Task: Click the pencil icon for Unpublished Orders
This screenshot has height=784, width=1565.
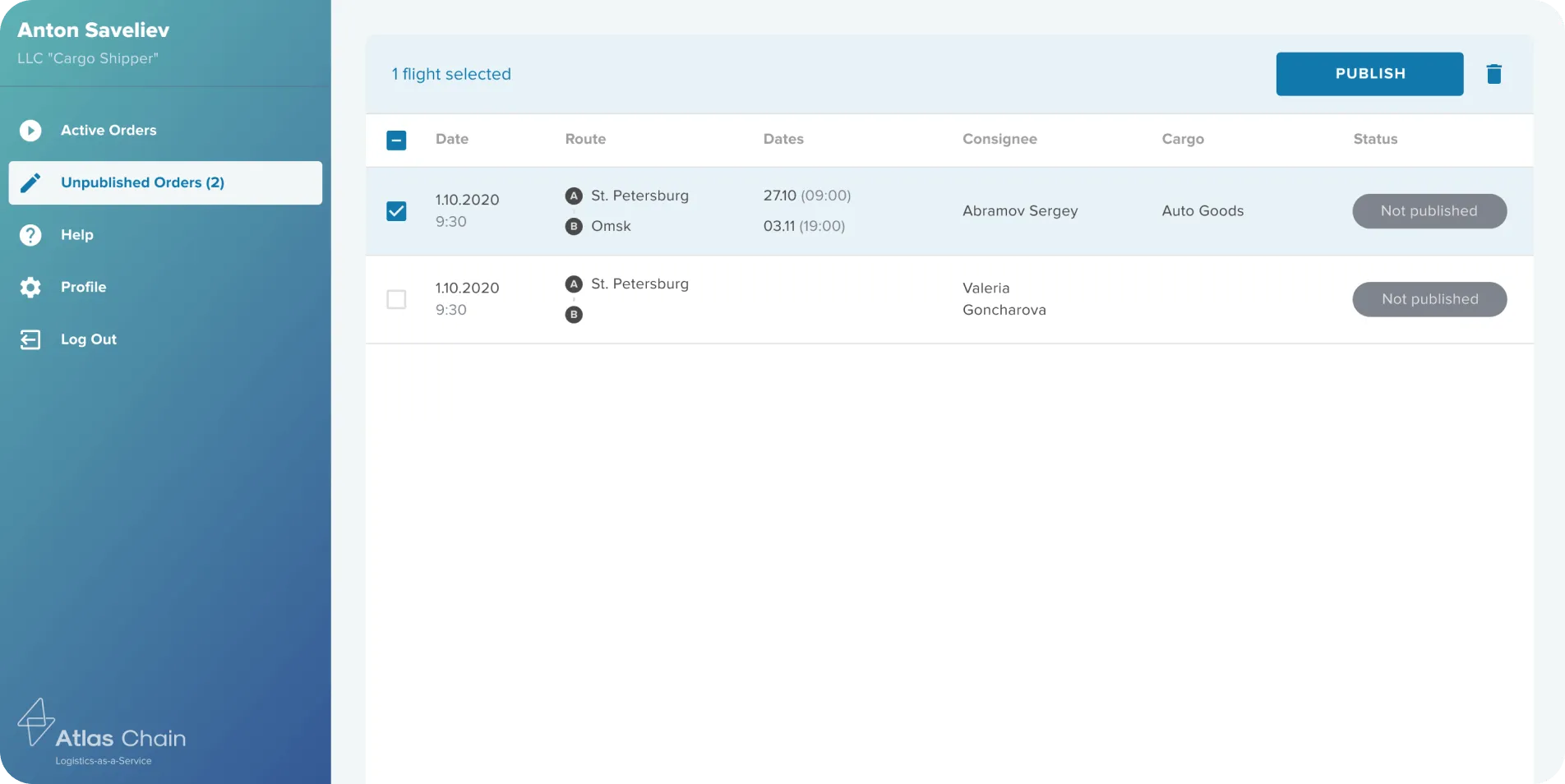Action: click(30, 182)
